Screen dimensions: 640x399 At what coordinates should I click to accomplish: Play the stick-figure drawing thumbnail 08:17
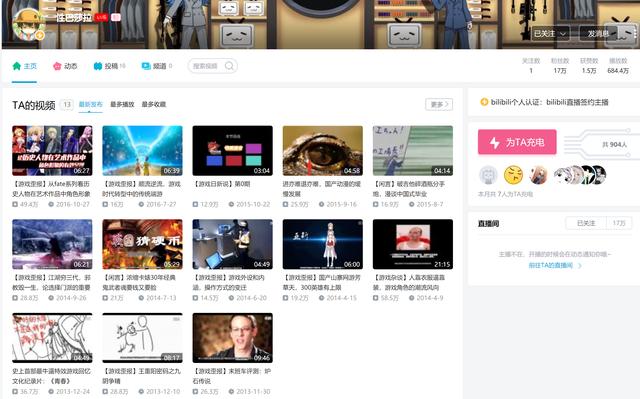[x=142, y=338]
